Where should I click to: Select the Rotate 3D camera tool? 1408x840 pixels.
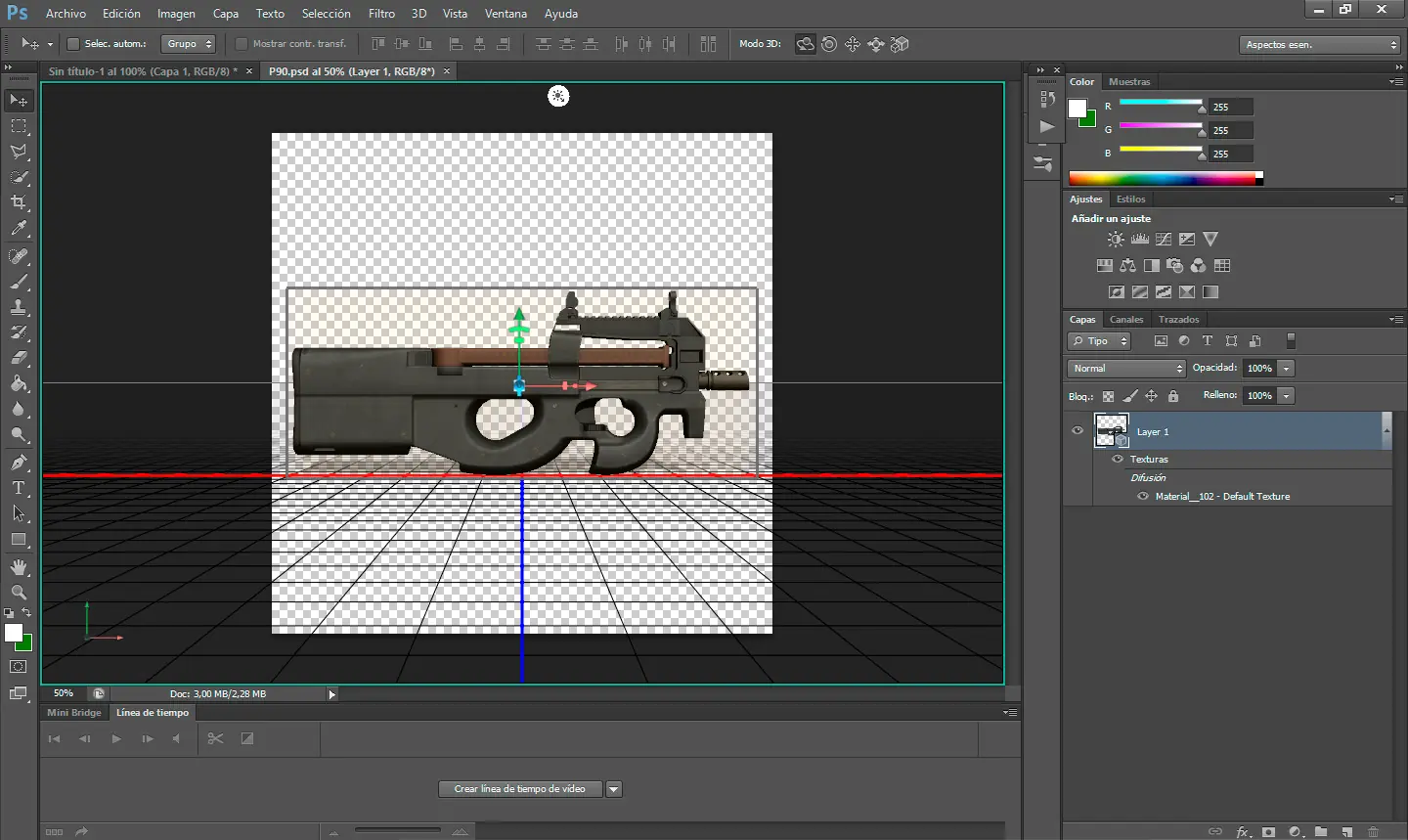[x=805, y=44]
